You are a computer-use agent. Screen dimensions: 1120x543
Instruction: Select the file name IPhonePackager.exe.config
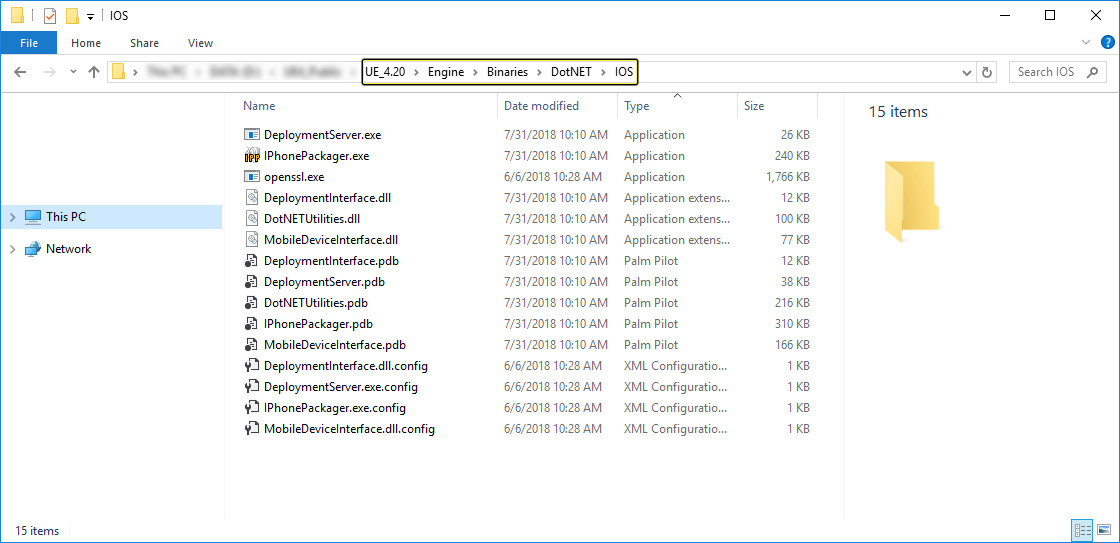[335, 408]
